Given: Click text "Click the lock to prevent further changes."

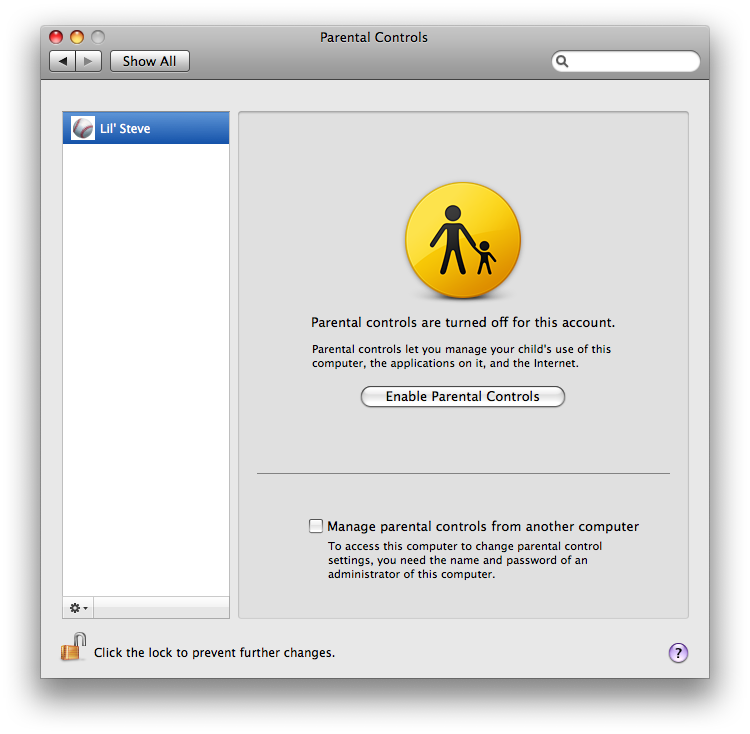Looking at the screenshot, I should pos(214,653).
